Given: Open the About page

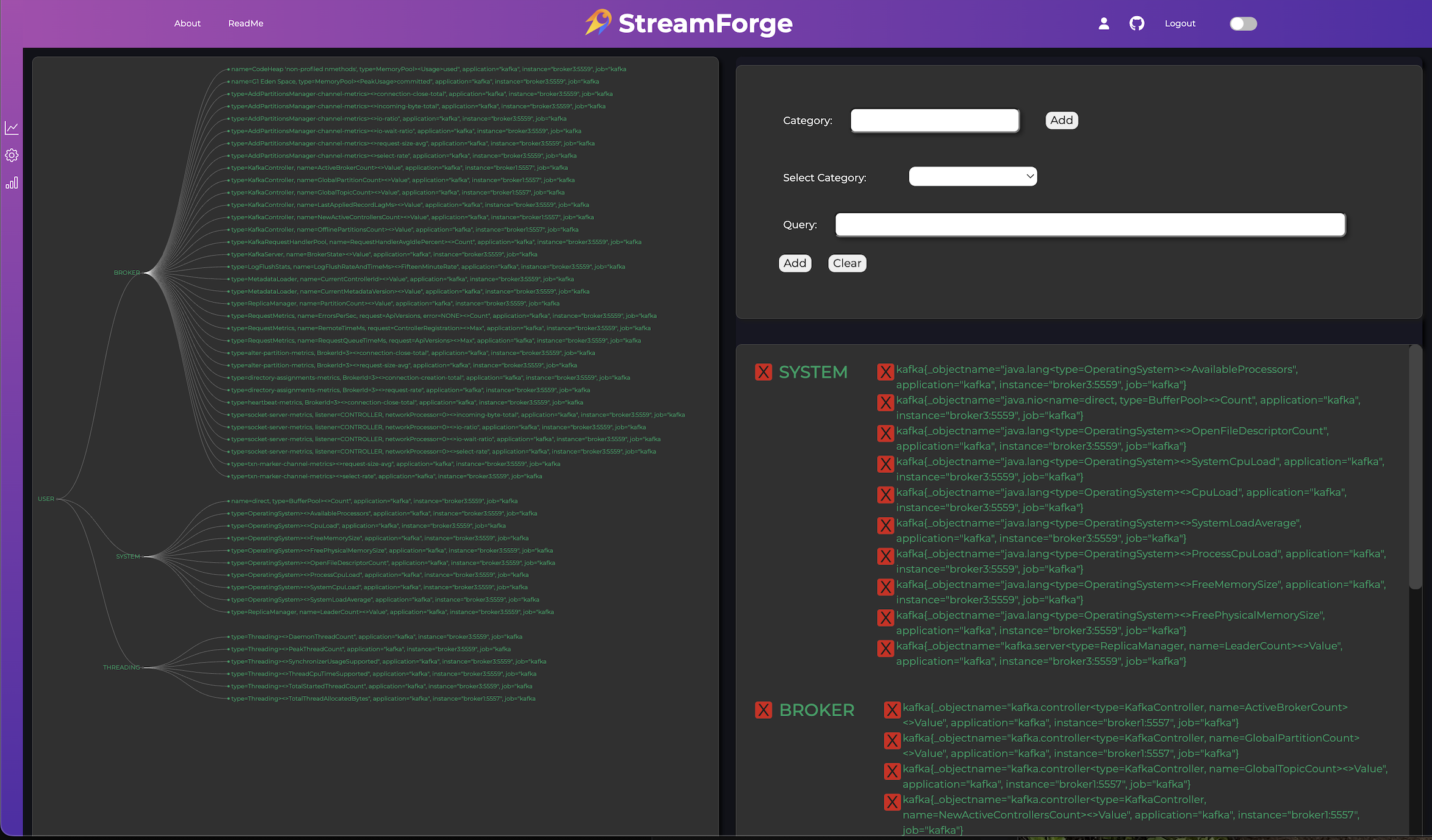Looking at the screenshot, I should [x=187, y=23].
